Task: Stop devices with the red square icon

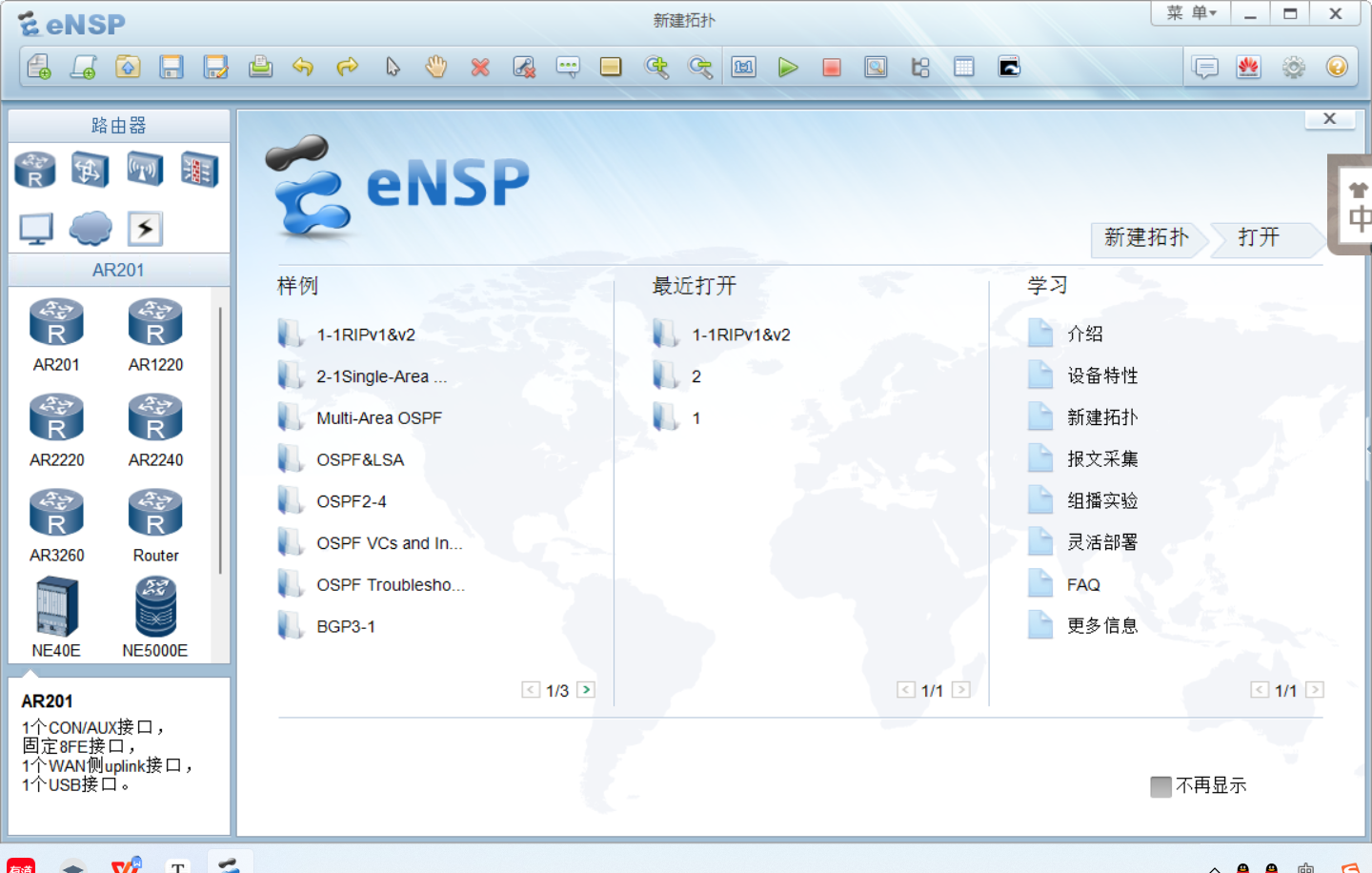Action: pyautogui.click(x=832, y=67)
